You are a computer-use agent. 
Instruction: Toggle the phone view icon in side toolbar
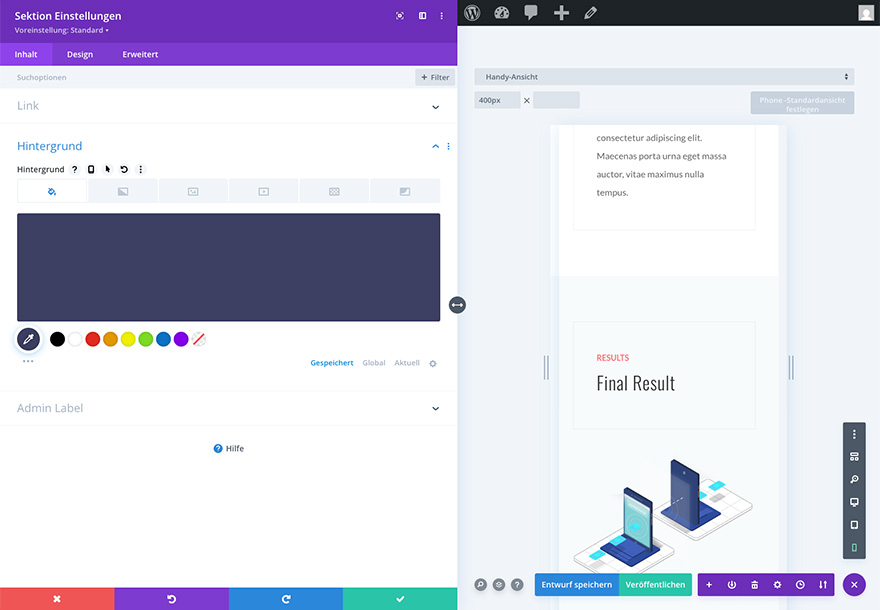pyautogui.click(x=854, y=548)
